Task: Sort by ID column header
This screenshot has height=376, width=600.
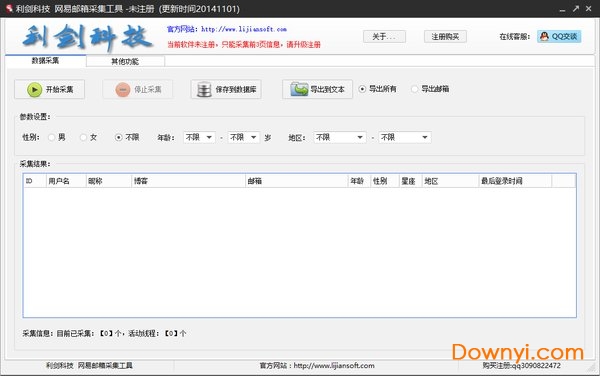Action: point(34,181)
